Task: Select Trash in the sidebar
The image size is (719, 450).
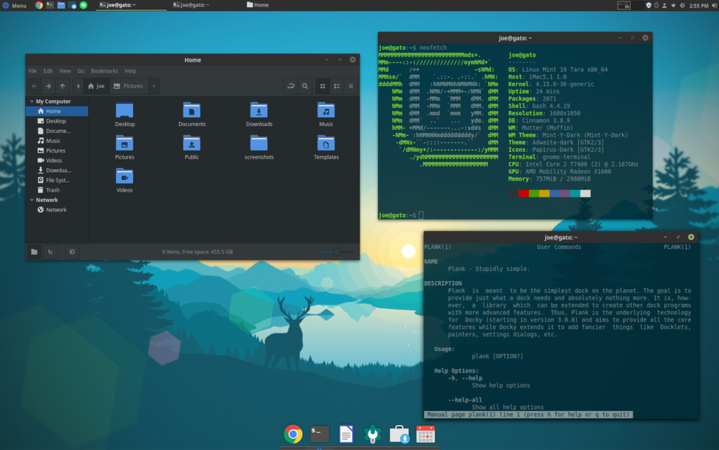Action: (52, 190)
